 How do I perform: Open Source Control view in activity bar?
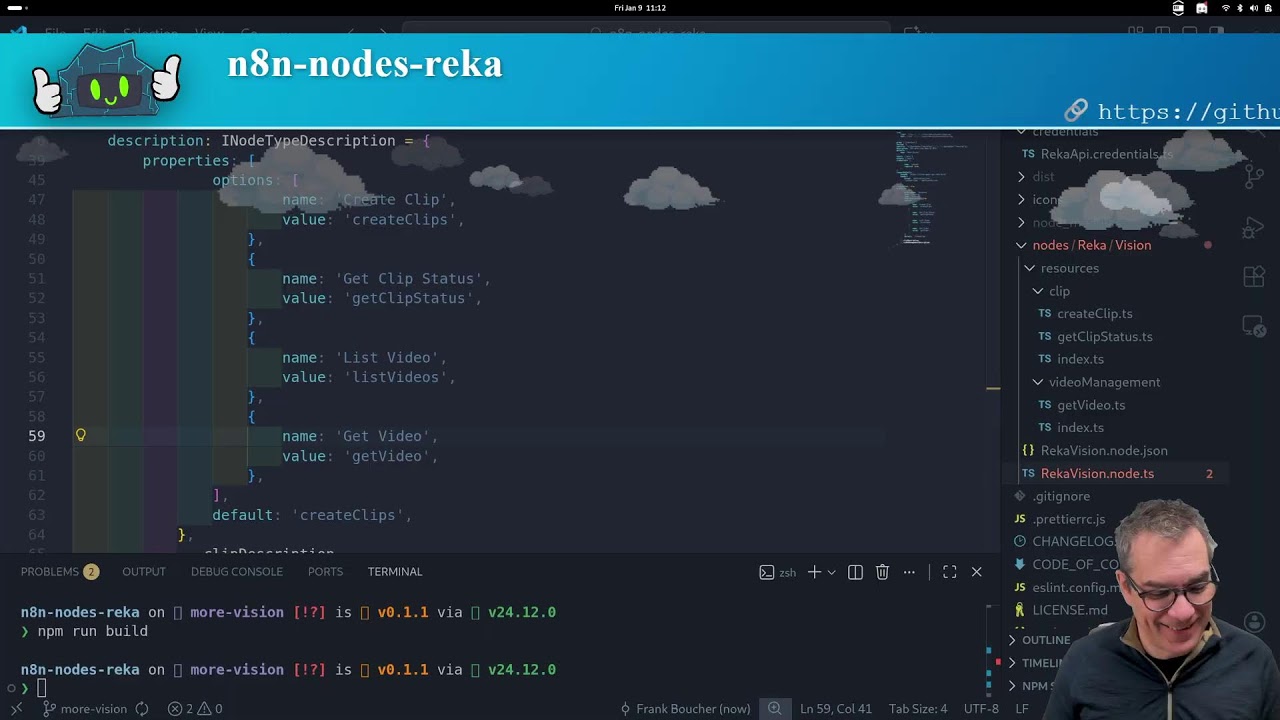pyautogui.click(x=1254, y=178)
